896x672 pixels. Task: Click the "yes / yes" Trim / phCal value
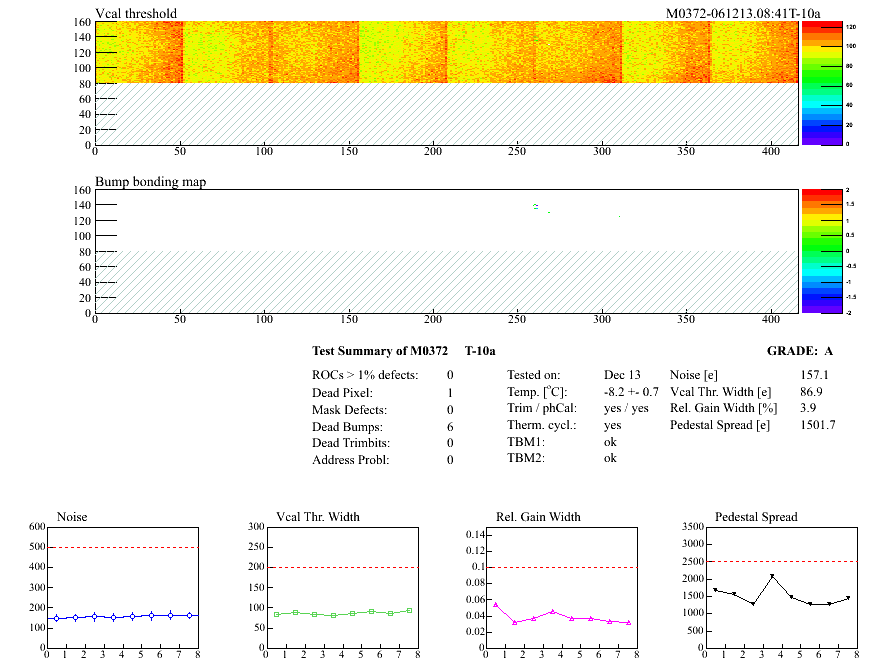[626, 408]
